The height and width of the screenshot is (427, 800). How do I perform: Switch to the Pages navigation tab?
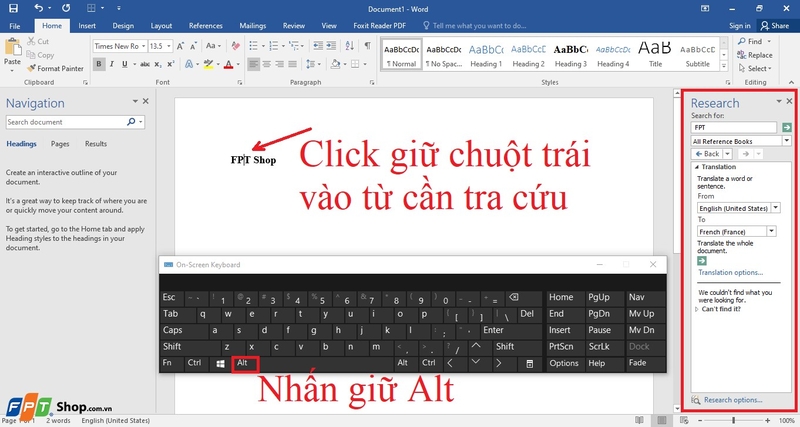[60, 144]
